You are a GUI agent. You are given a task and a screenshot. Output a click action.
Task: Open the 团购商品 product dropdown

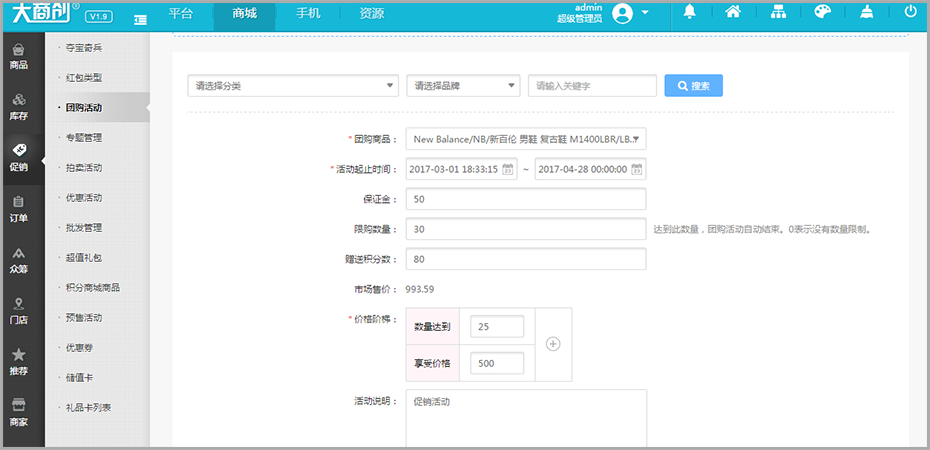point(525,139)
